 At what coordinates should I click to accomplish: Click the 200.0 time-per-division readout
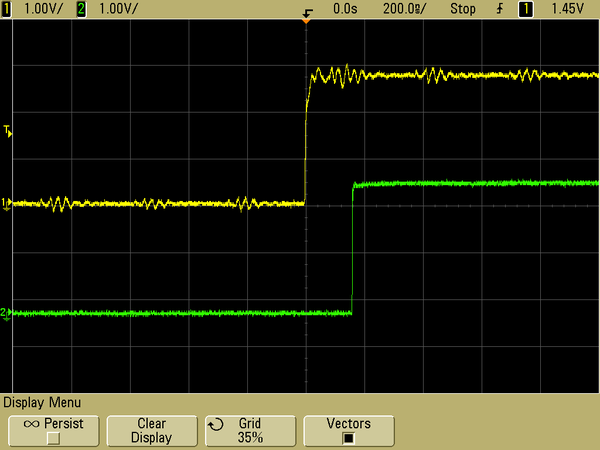pyautogui.click(x=404, y=9)
